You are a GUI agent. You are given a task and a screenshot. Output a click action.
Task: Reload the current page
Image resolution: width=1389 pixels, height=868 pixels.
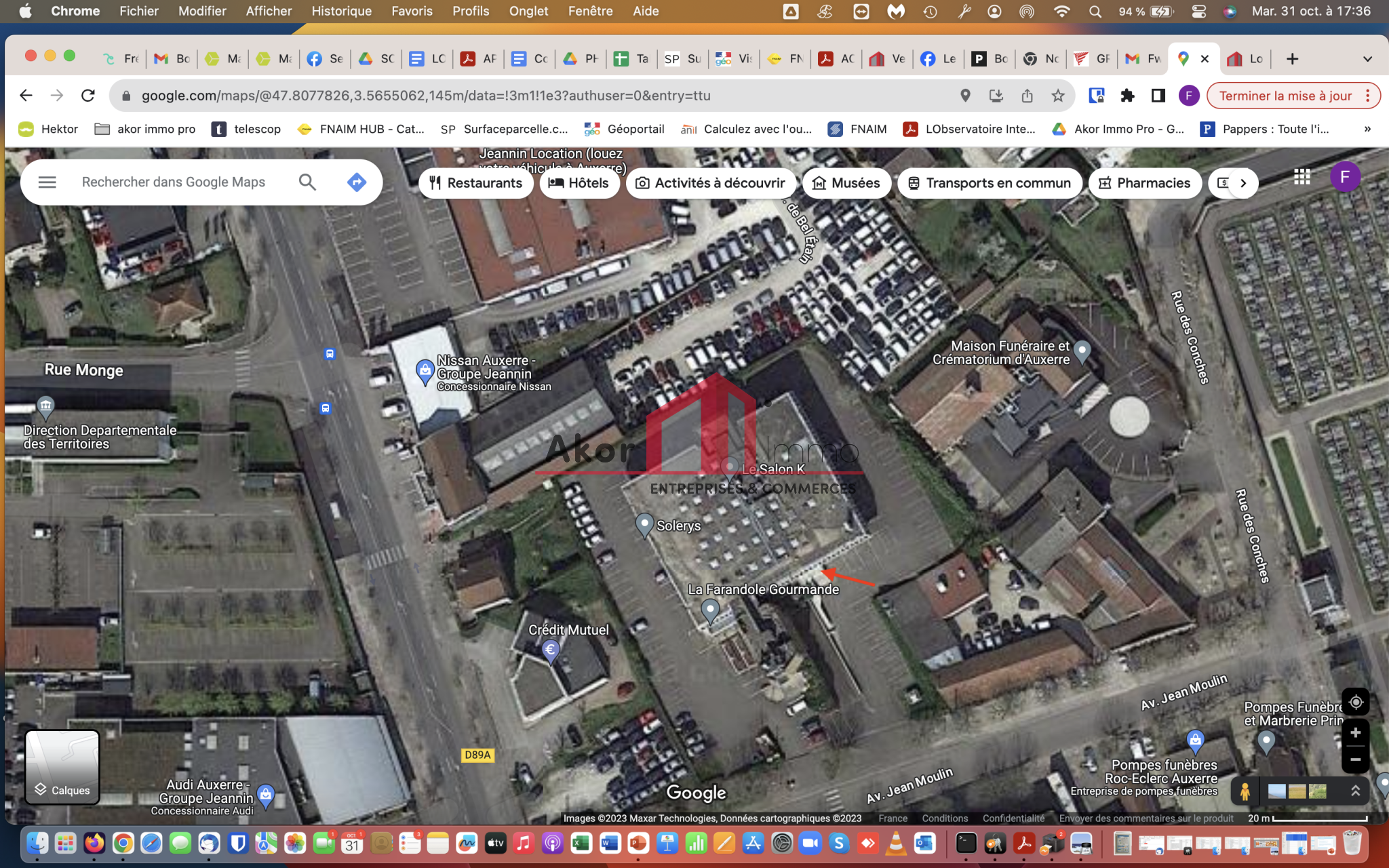point(88,96)
